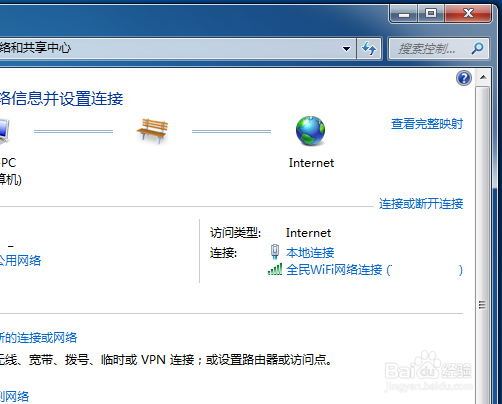Click the sentence mentioning VPN 连接
This screenshot has height=404, width=502.
click(x=166, y=360)
